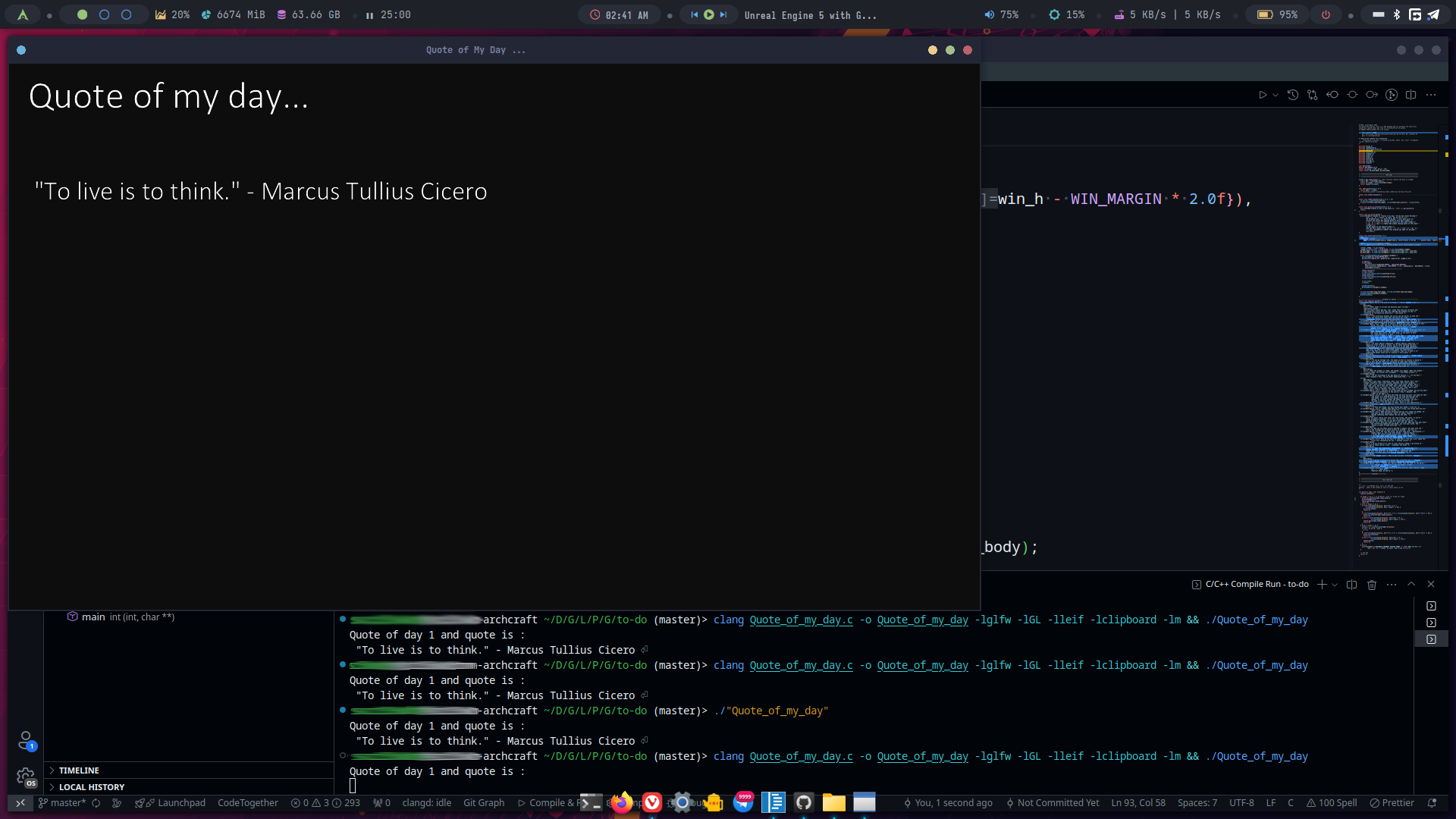Viewport: 1456px width, 819px height.
Task: Toggle the file blame git icon
Action: coord(1392,95)
